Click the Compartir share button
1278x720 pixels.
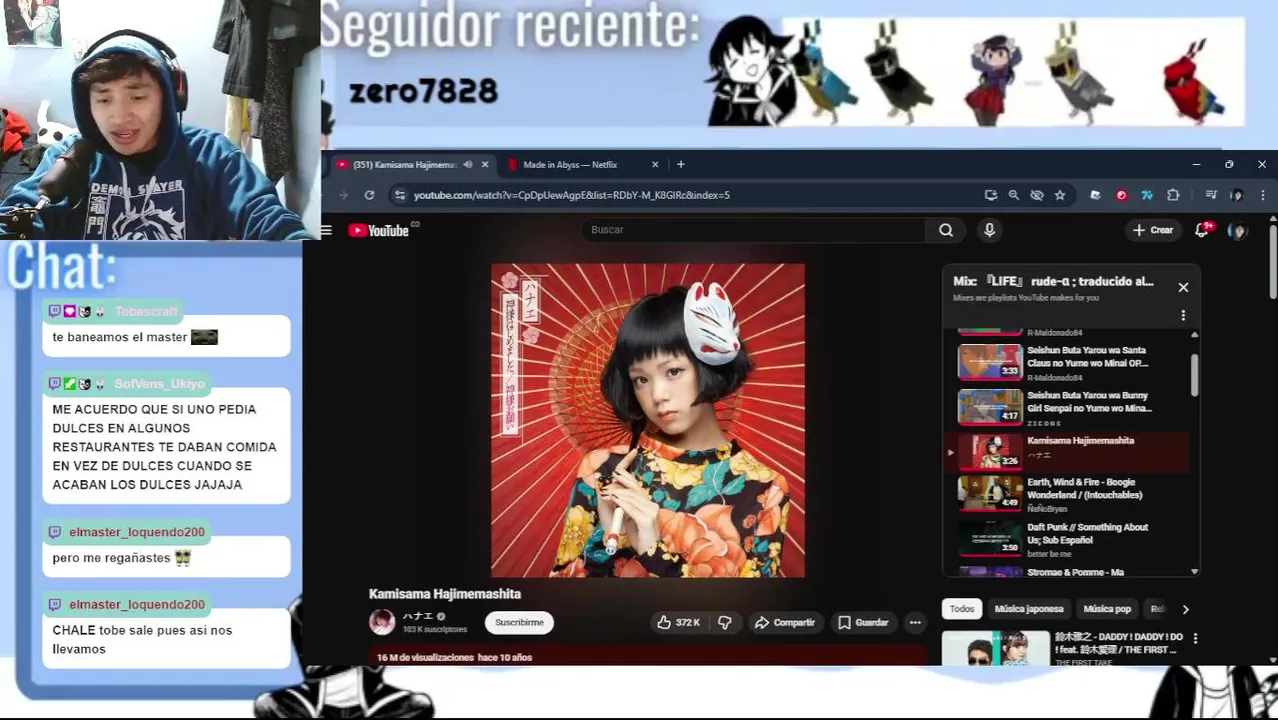[x=785, y=622]
